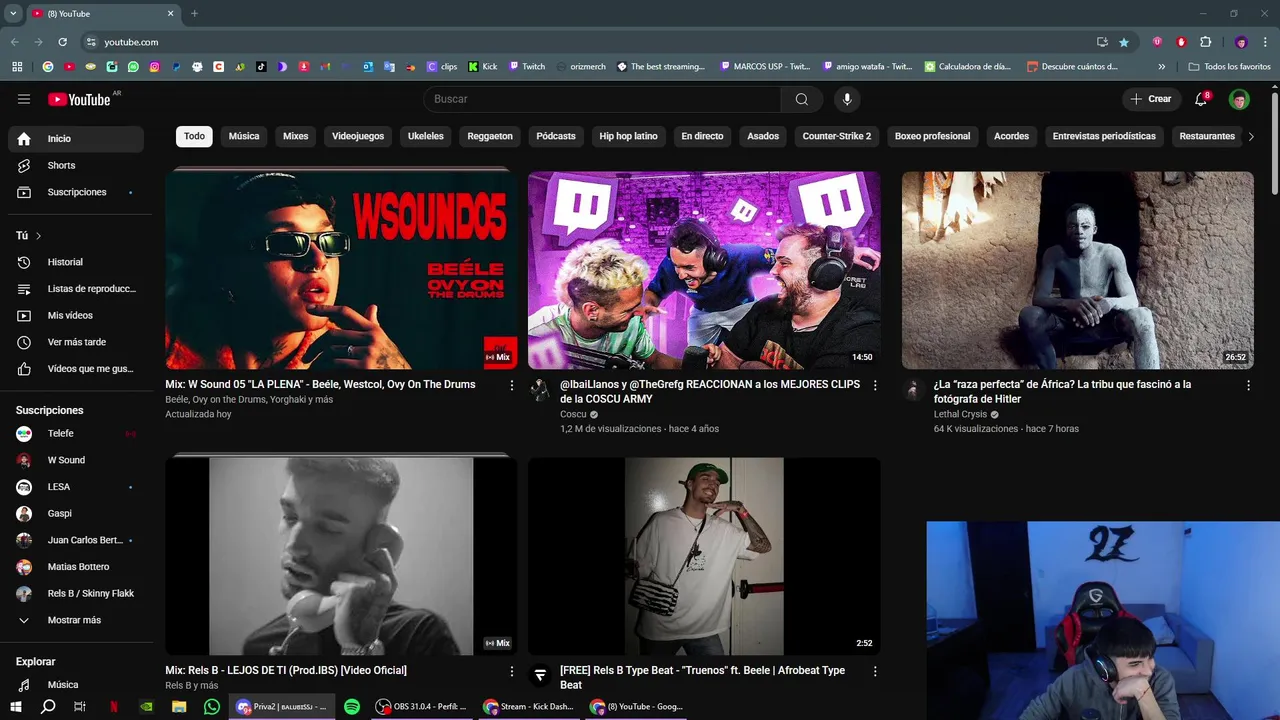Click the search magnifier button
This screenshot has width=1280, height=720.
tap(802, 99)
